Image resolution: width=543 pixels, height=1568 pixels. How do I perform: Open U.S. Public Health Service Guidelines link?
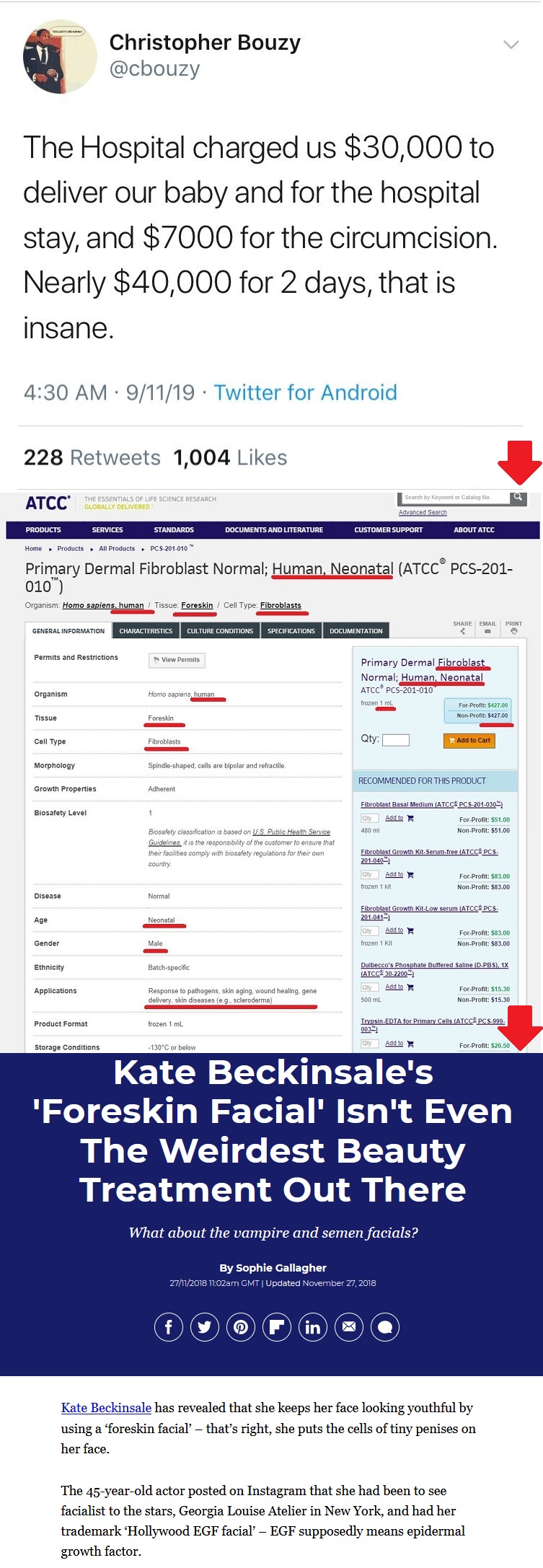[241, 837]
